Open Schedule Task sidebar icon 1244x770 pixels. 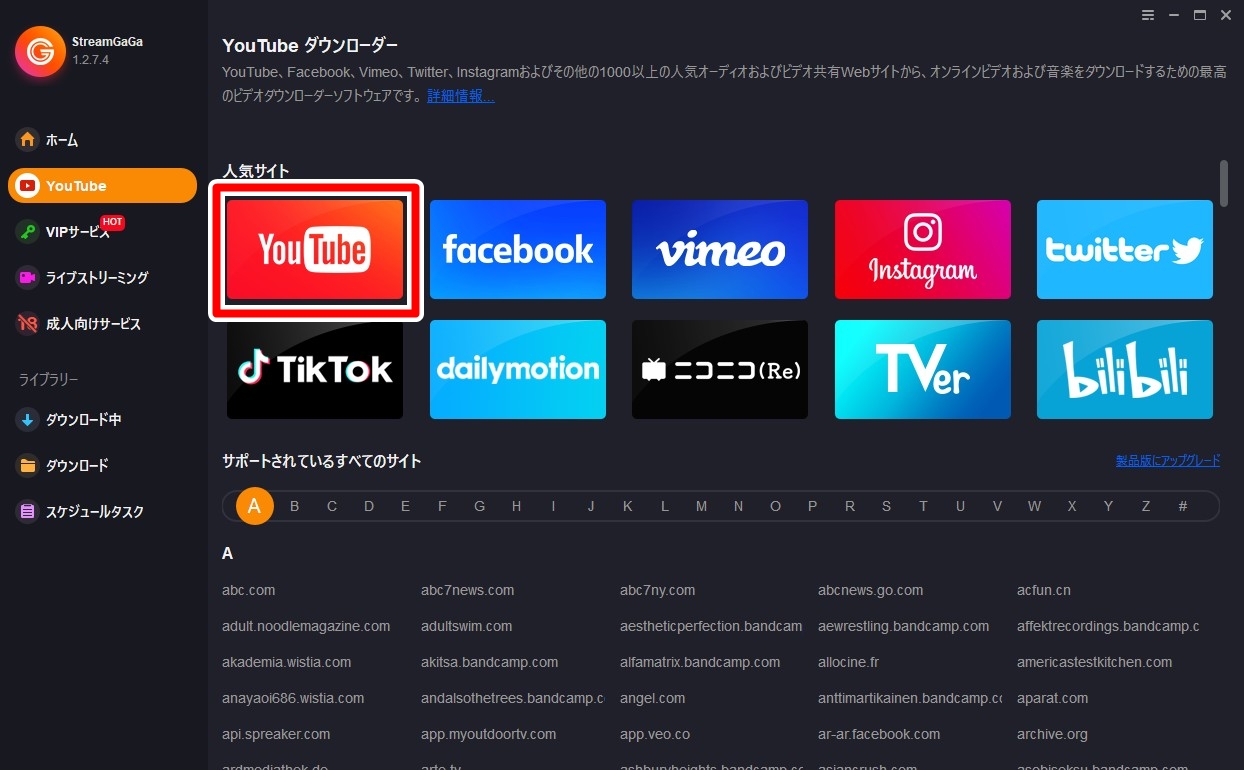(28, 512)
